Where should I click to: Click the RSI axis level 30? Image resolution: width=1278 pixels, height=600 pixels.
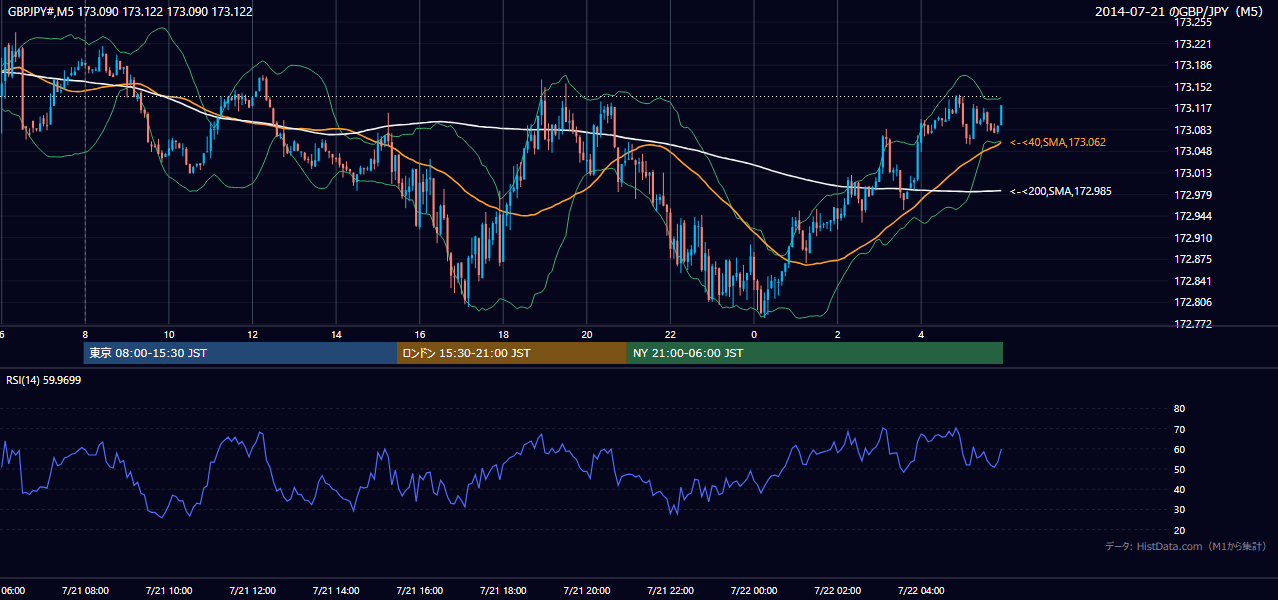click(x=1179, y=510)
